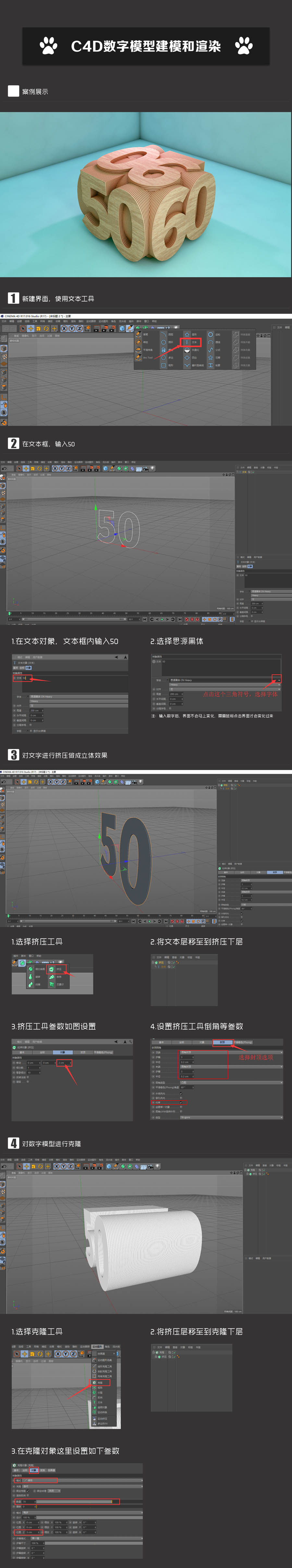
Task: Choose the 圆环 spline in step 1 popup
Action: [167, 342]
